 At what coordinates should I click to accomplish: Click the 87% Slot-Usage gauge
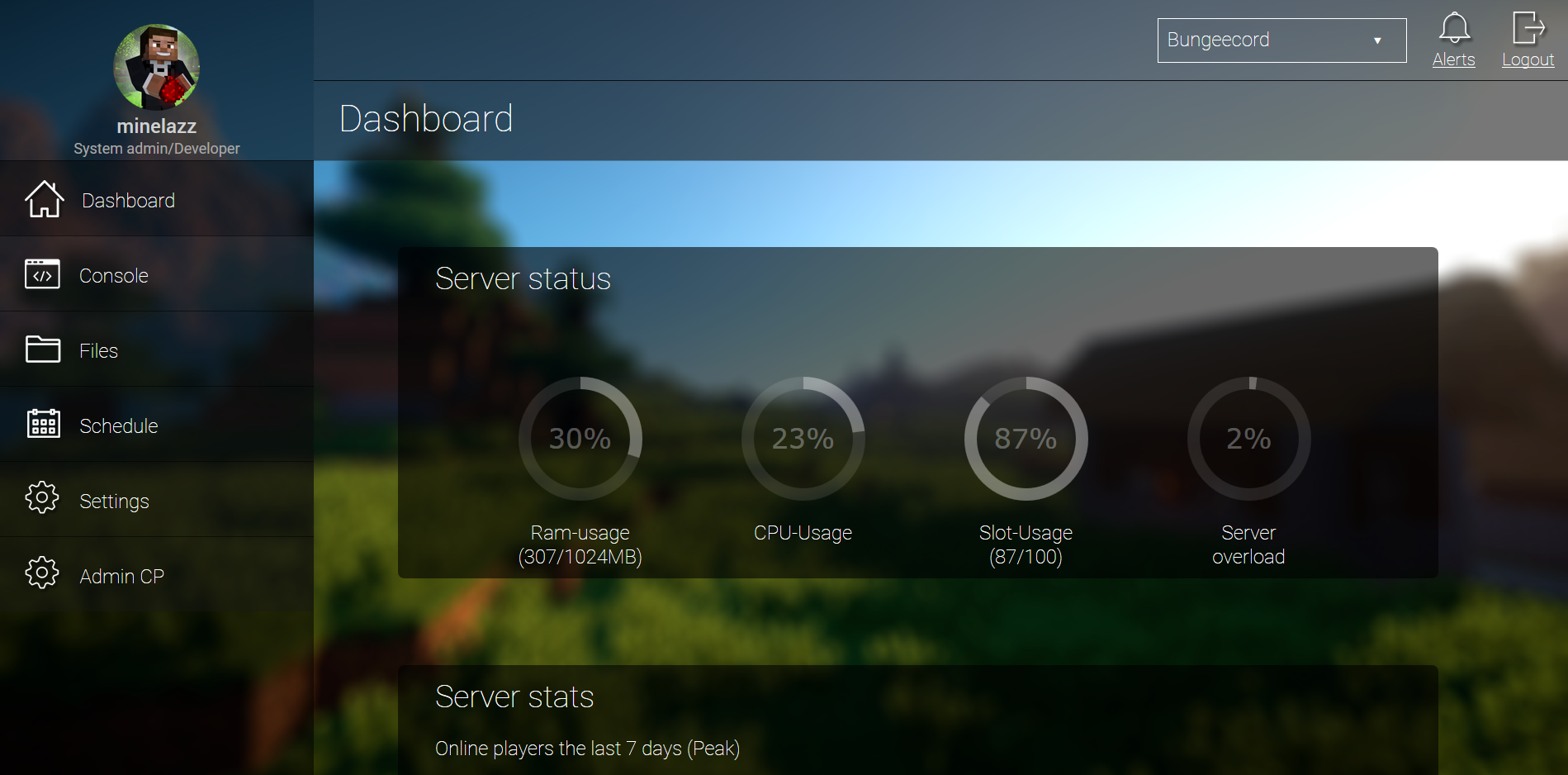[1026, 439]
